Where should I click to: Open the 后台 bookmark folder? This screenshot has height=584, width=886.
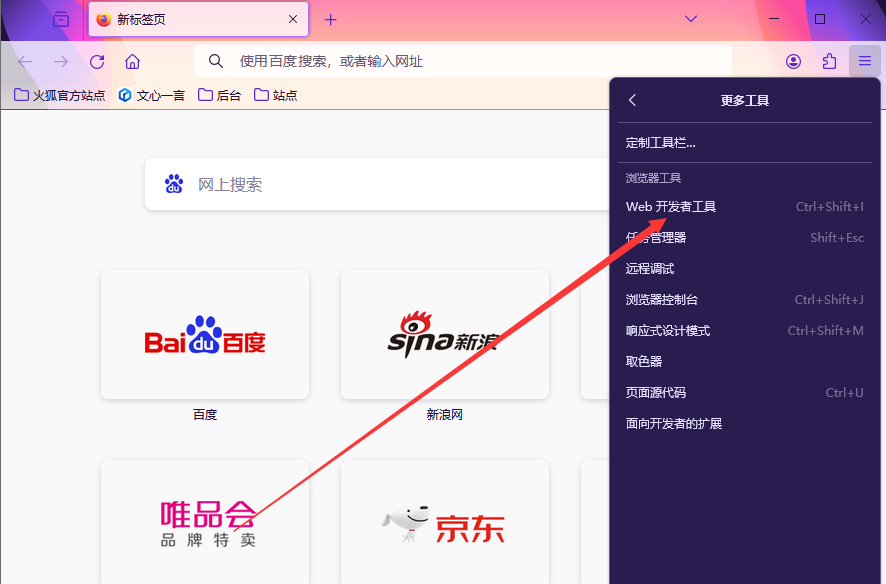(219, 95)
